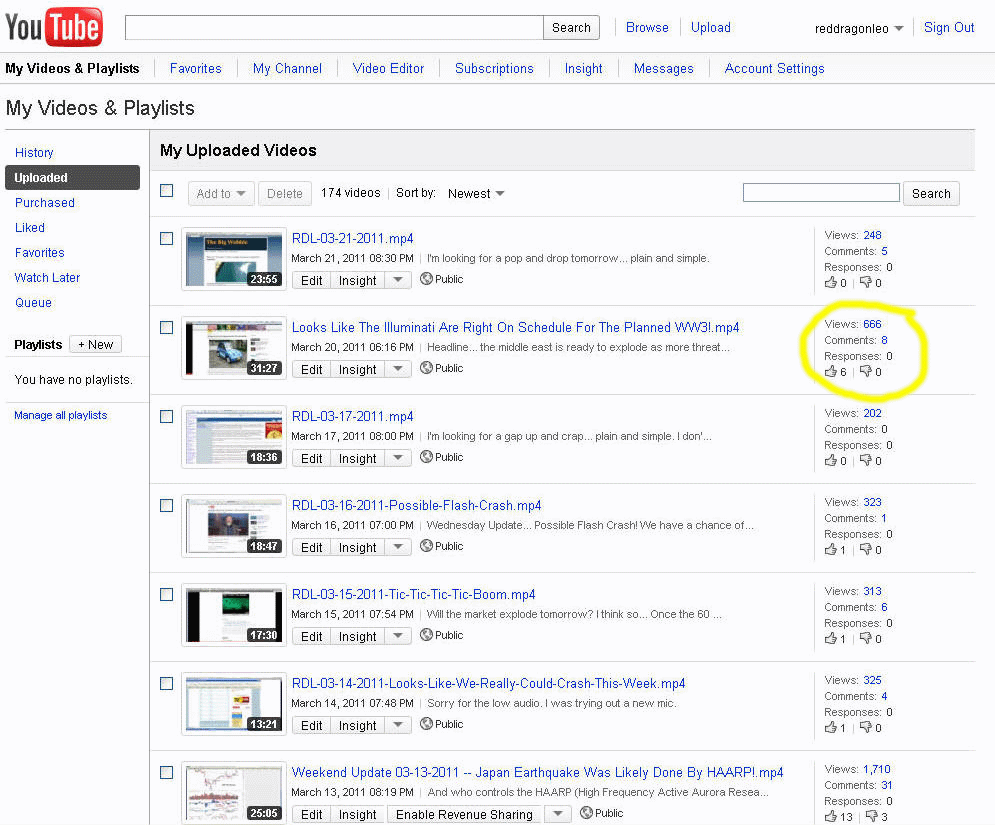Click thumbs up icon for RDL-03-17-2011 video
Viewport: 995px width, 825px height.
pyautogui.click(x=831, y=460)
